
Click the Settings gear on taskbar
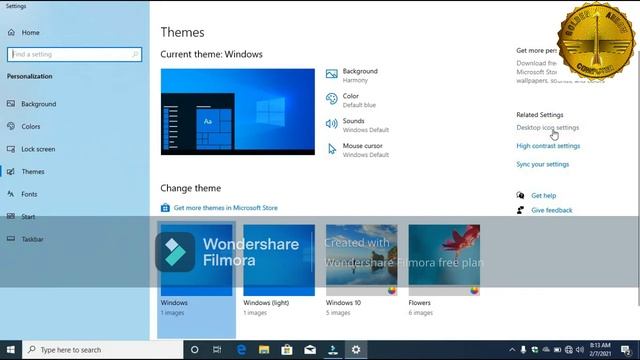356,350
